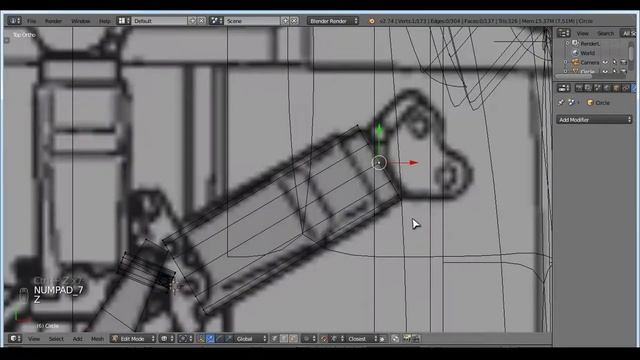
Task: Open the Outliner editor type selector
Action: click(564, 33)
